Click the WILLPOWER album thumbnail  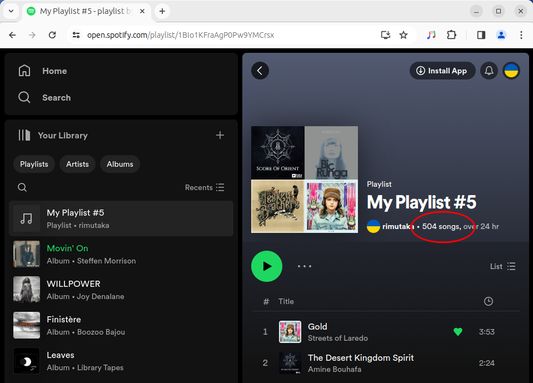(x=27, y=290)
